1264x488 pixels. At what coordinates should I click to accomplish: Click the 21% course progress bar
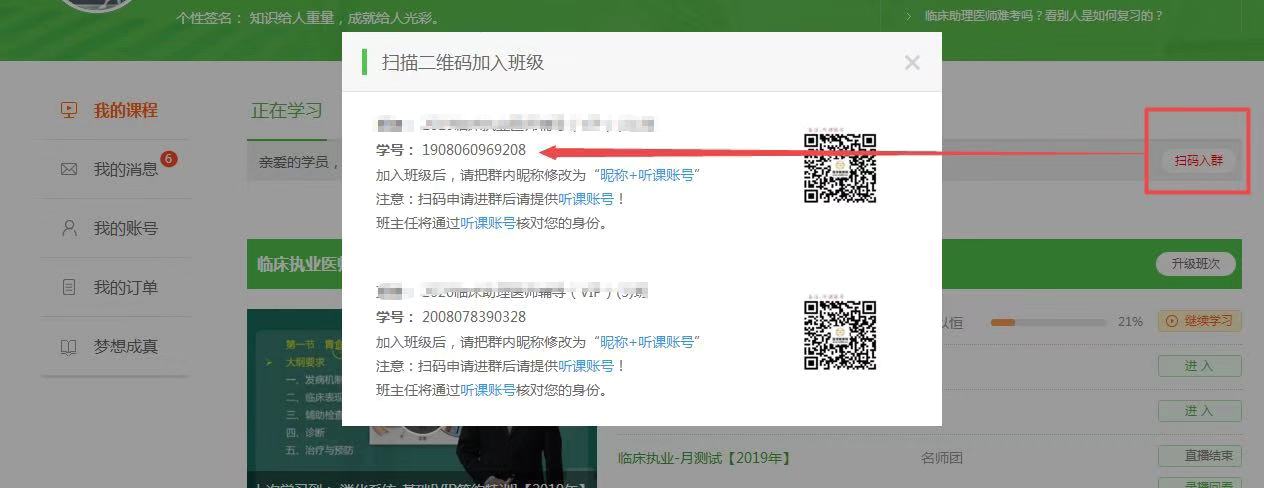click(x=1048, y=322)
